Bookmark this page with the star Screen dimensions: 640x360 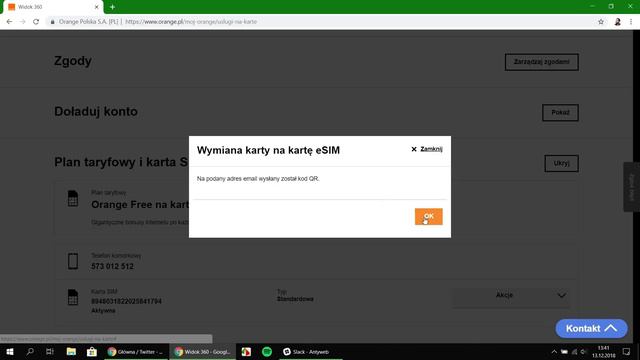click(601, 22)
